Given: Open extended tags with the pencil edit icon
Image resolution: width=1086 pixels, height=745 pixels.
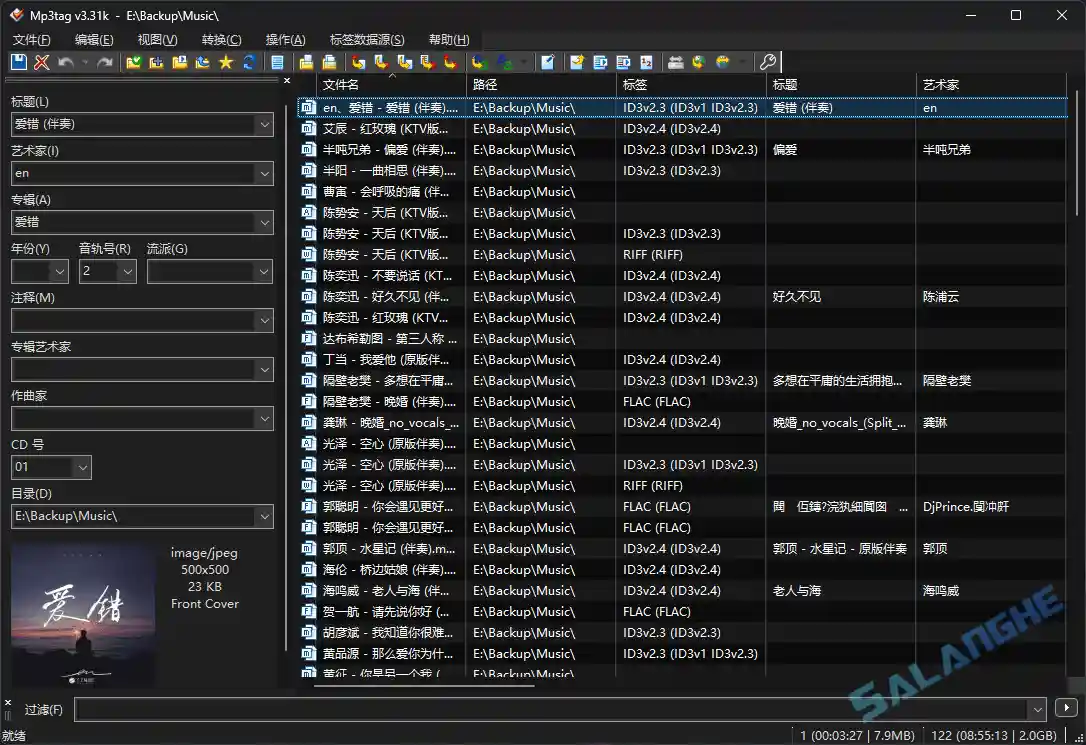Looking at the screenshot, I should click(x=549, y=62).
